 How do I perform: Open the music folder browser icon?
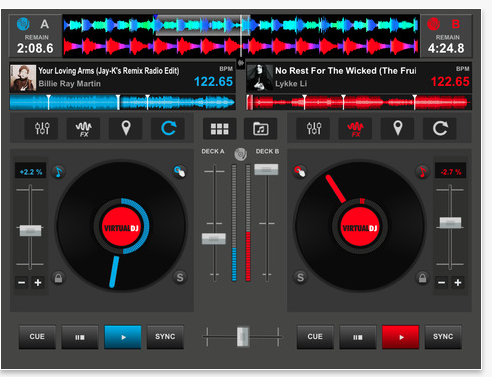pos(260,129)
